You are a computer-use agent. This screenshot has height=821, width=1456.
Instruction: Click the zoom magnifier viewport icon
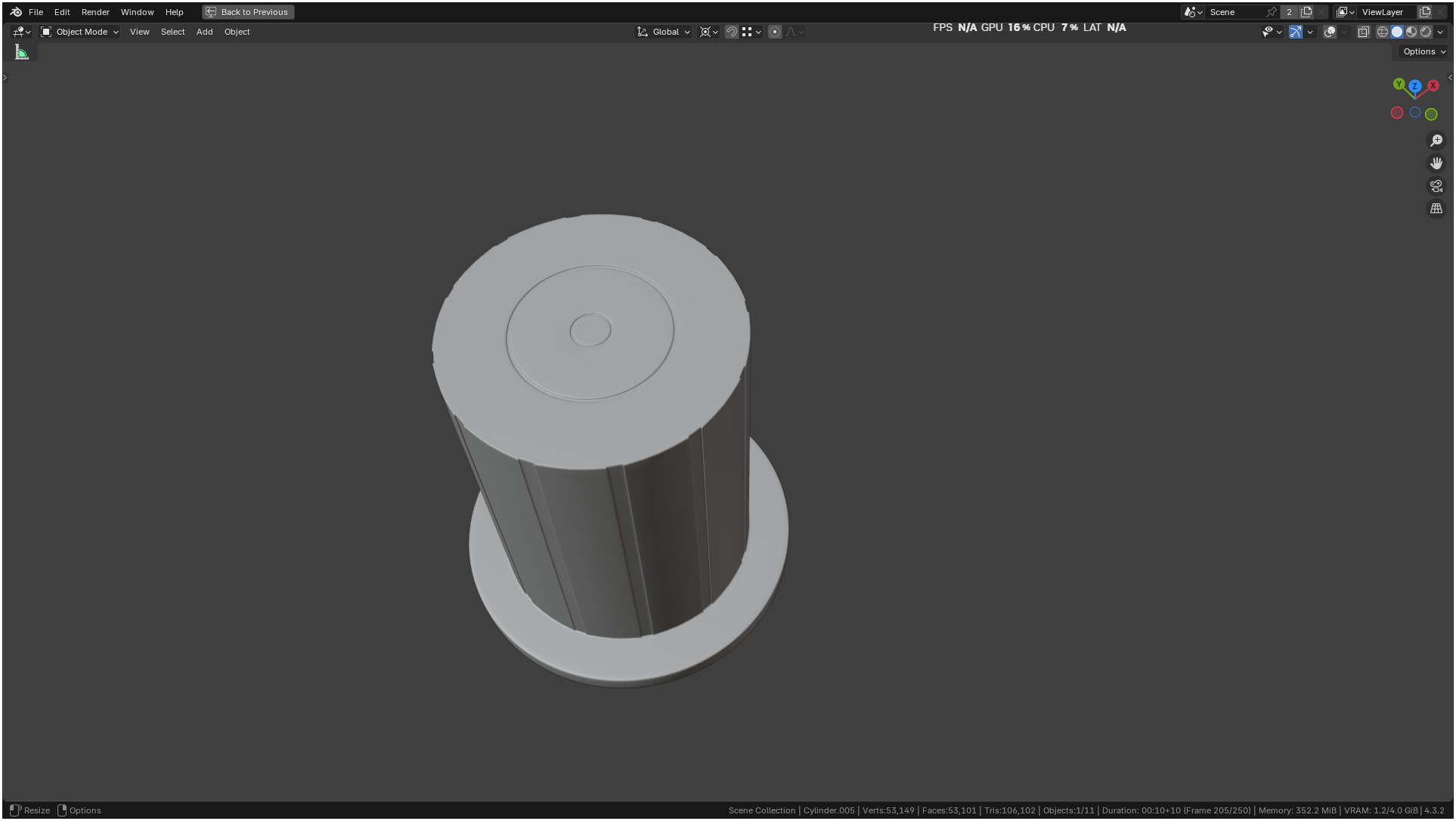pyautogui.click(x=1436, y=141)
